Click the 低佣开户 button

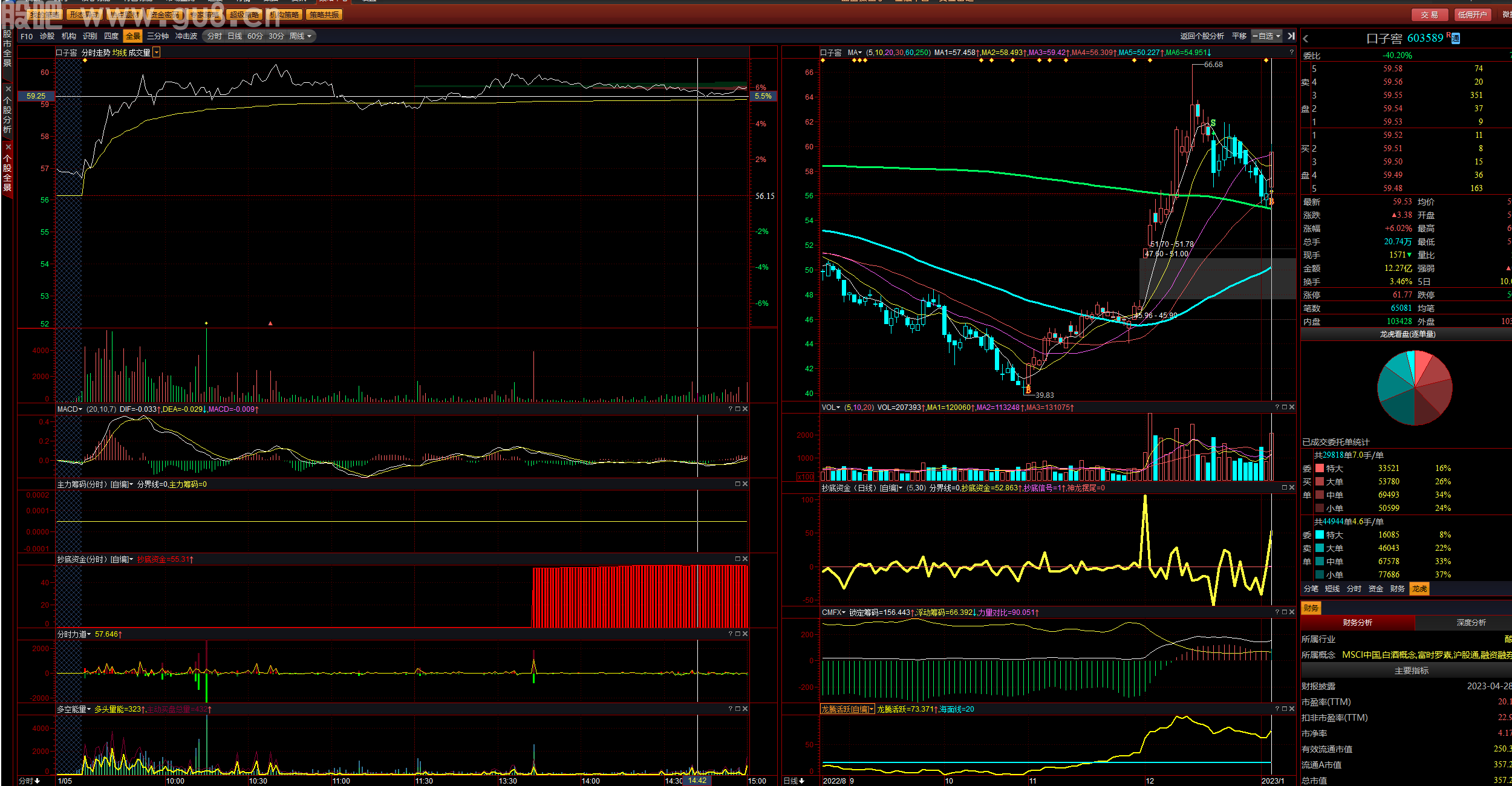pyautogui.click(x=1473, y=15)
